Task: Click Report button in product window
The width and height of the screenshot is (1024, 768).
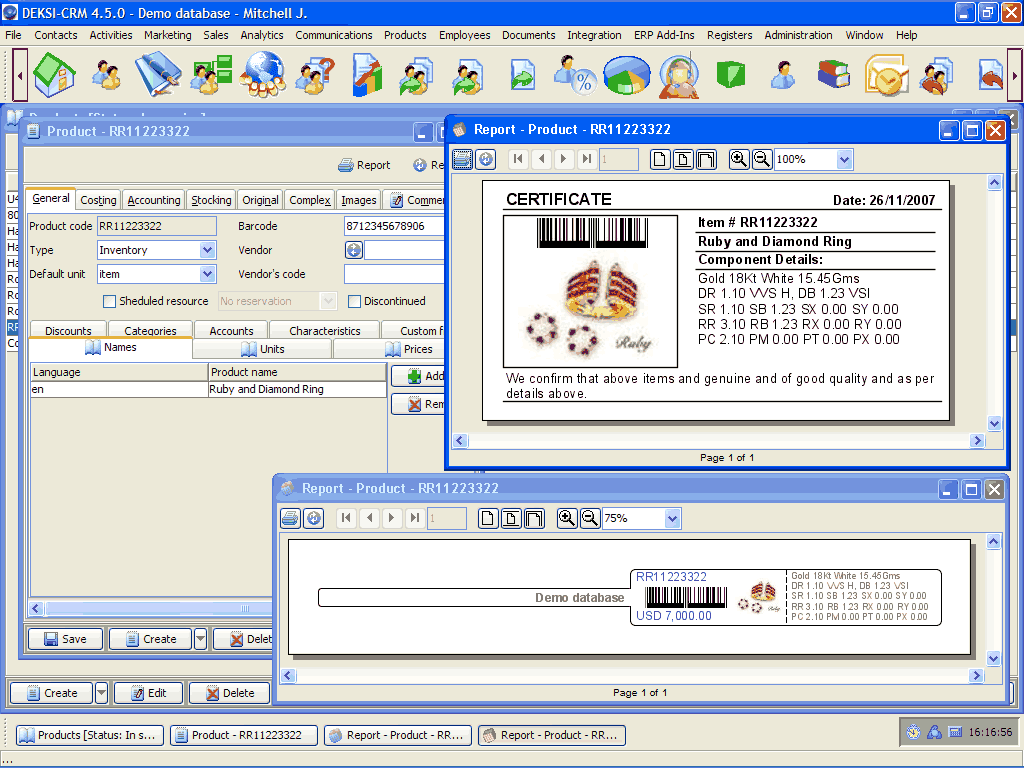Action: pos(364,165)
